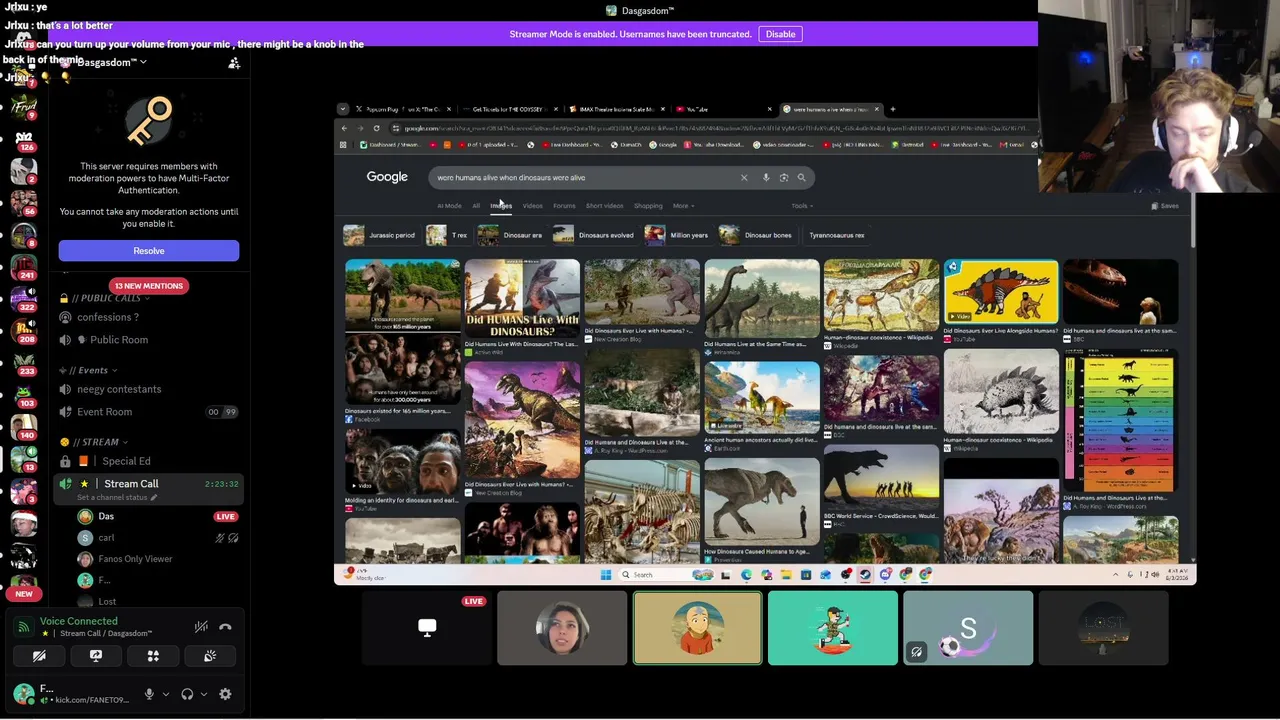The height and width of the screenshot is (720, 1280).
Task: Open the live screen share tile
Action: 427,628
